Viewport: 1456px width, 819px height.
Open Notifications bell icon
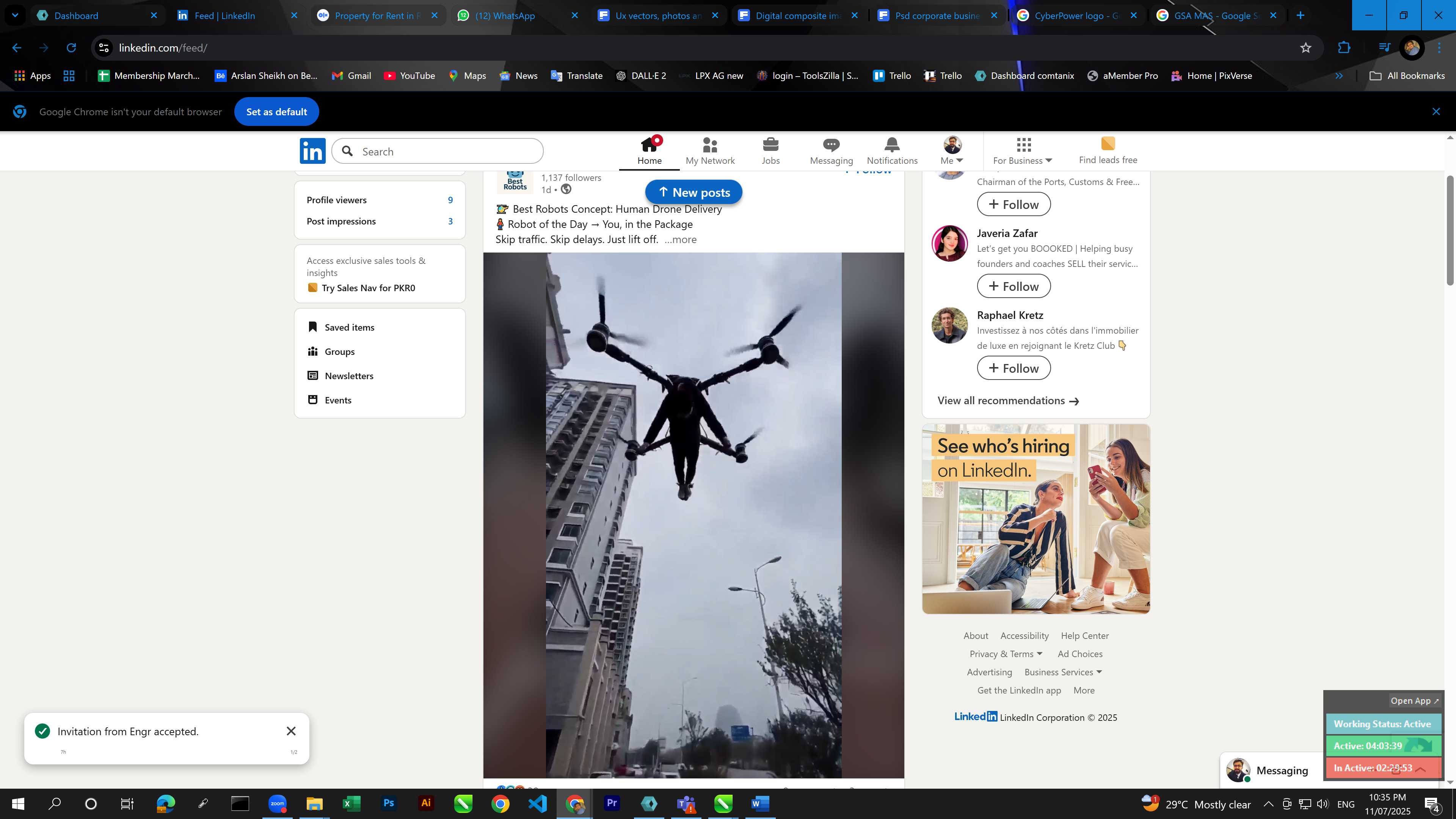click(892, 151)
